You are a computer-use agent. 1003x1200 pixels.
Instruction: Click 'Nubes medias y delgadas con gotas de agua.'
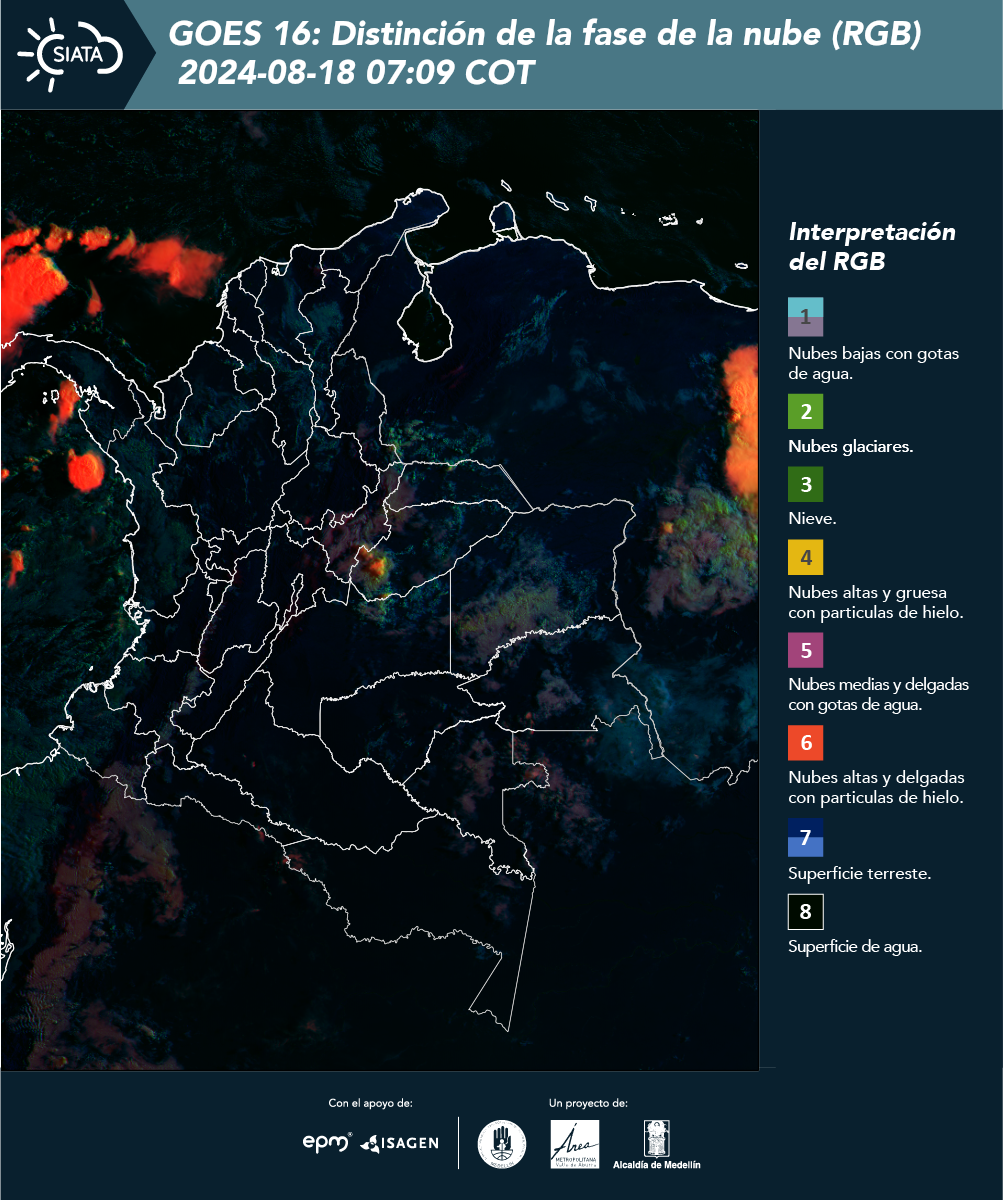(x=878, y=695)
